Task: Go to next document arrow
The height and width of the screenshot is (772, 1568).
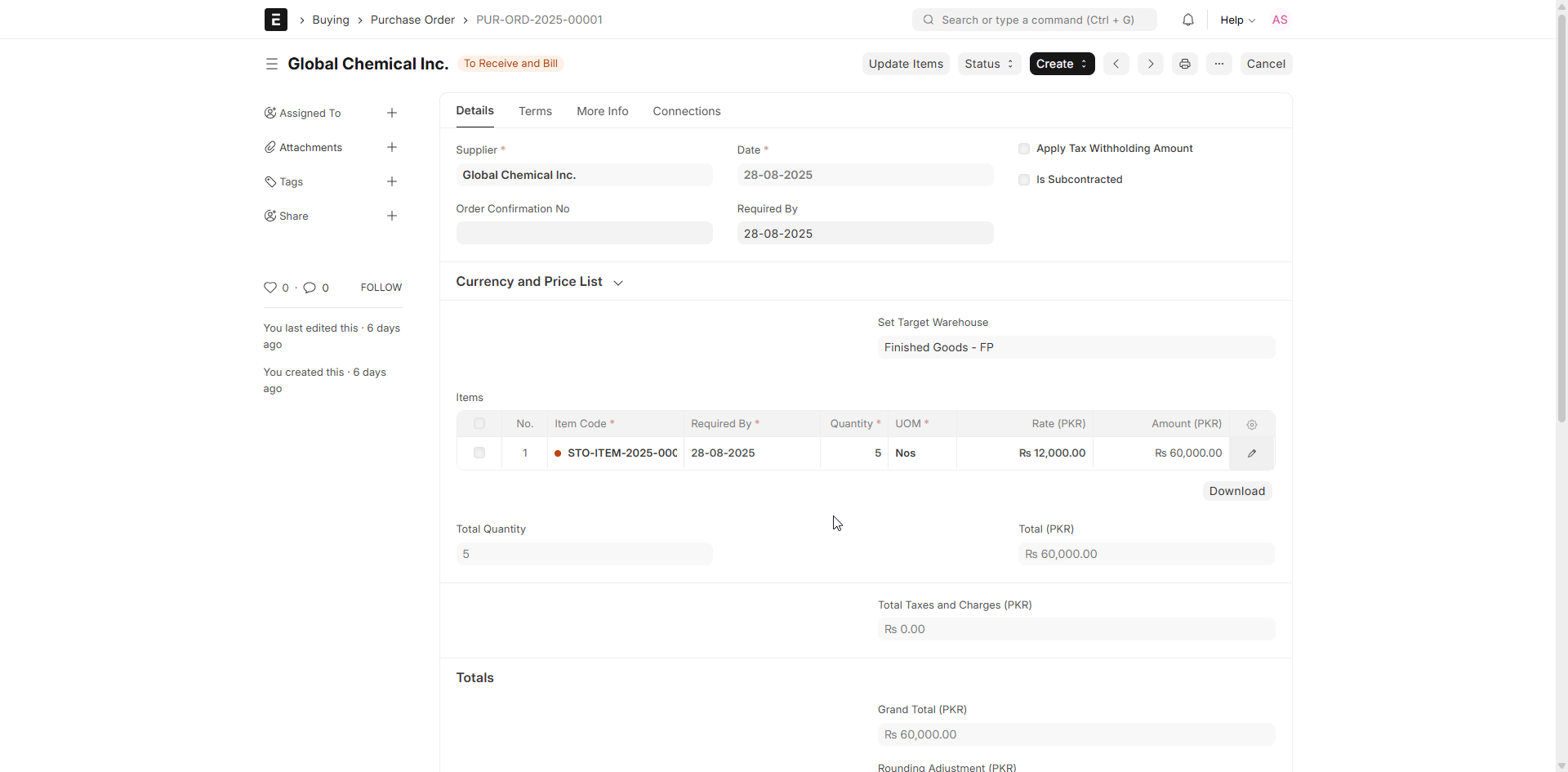Action: click(x=1150, y=64)
